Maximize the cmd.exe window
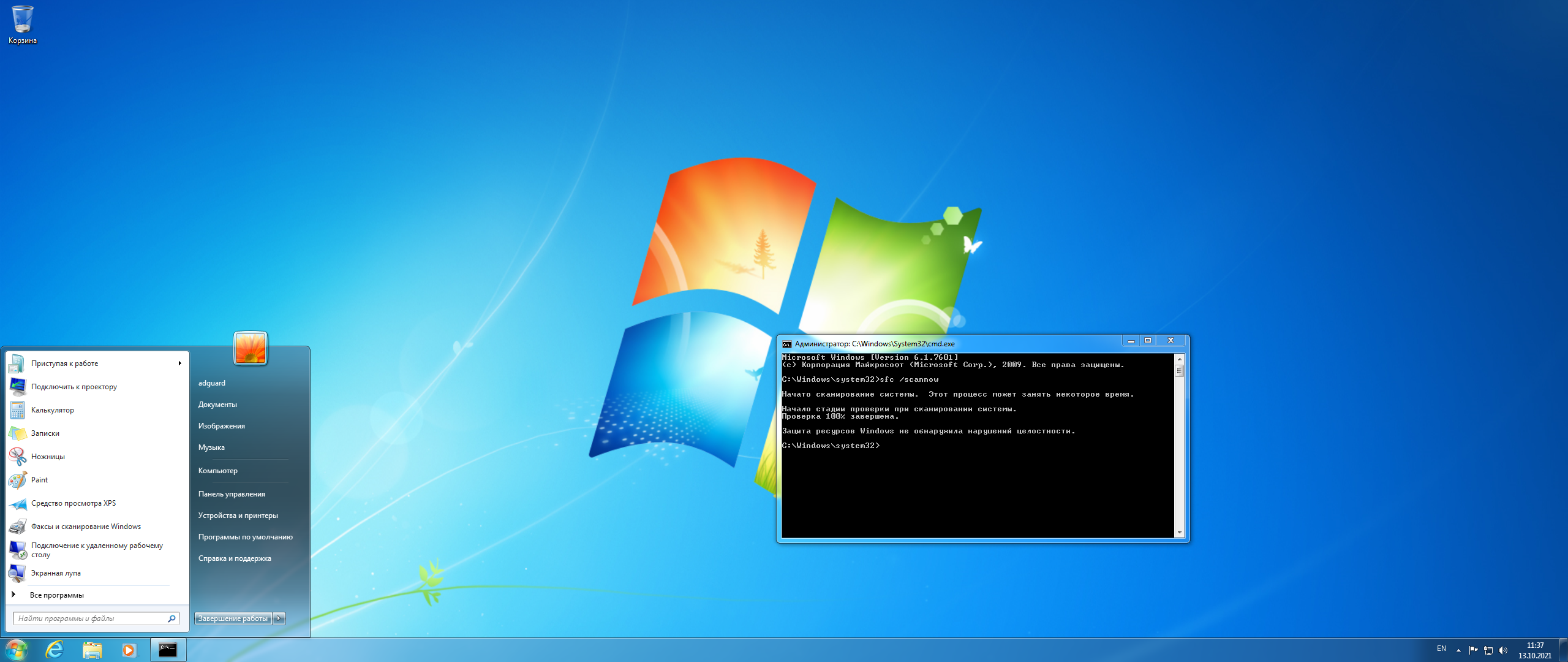The width and height of the screenshot is (1568, 662). 1148,341
